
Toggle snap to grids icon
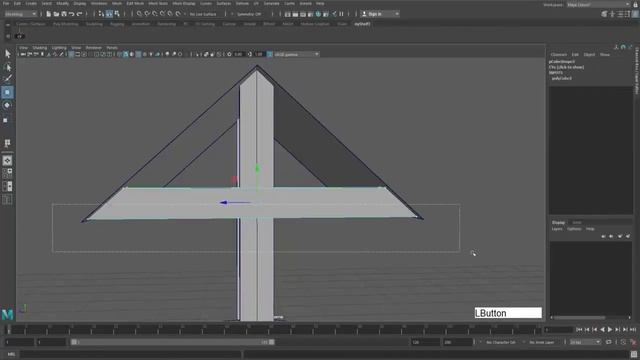tap(140, 14)
